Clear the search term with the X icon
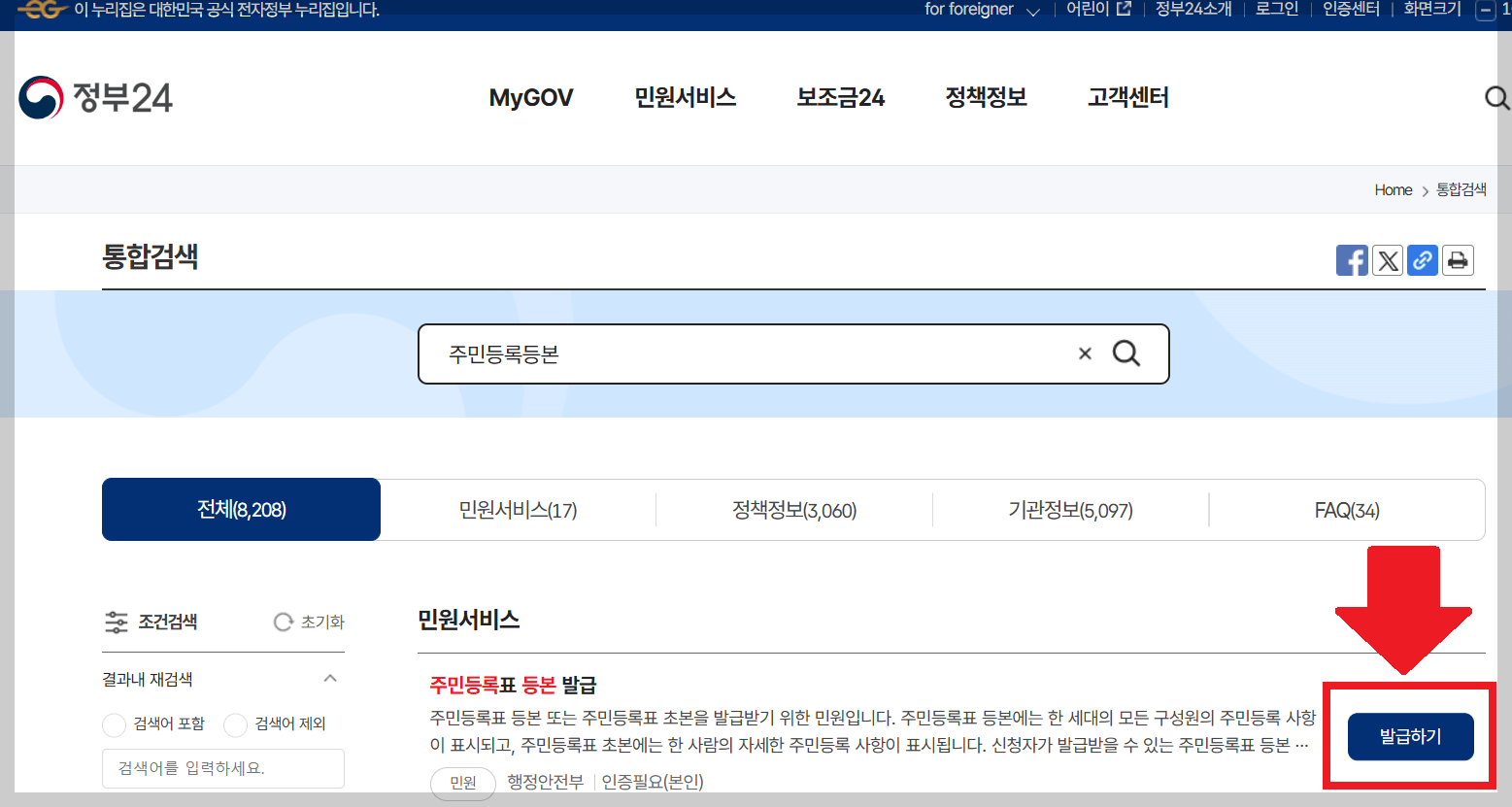Image resolution: width=1512 pixels, height=807 pixels. 1085,353
